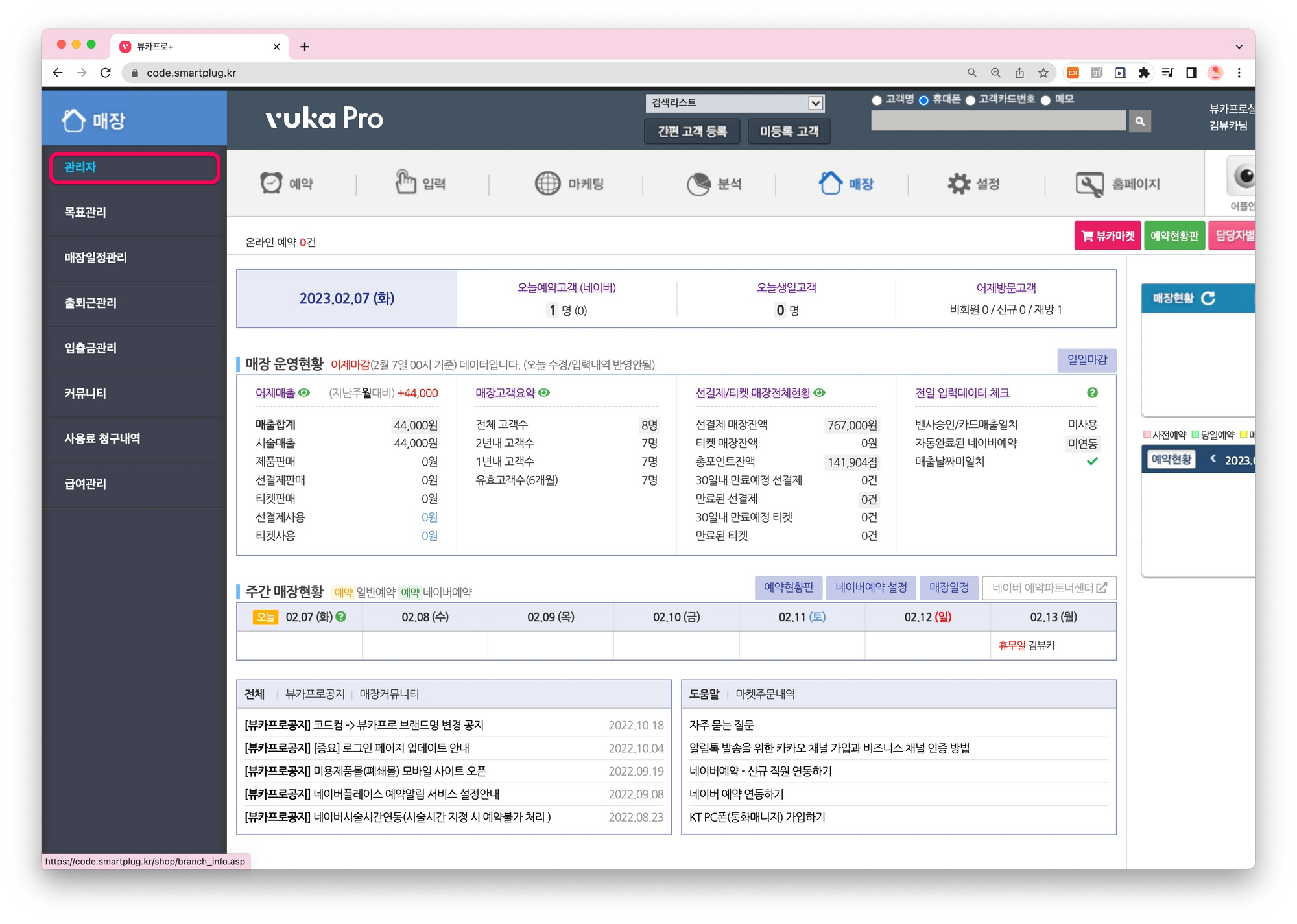Click the 홈페이지 monitor wrench icon
The width and height of the screenshot is (1297, 924).
pos(1089,184)
